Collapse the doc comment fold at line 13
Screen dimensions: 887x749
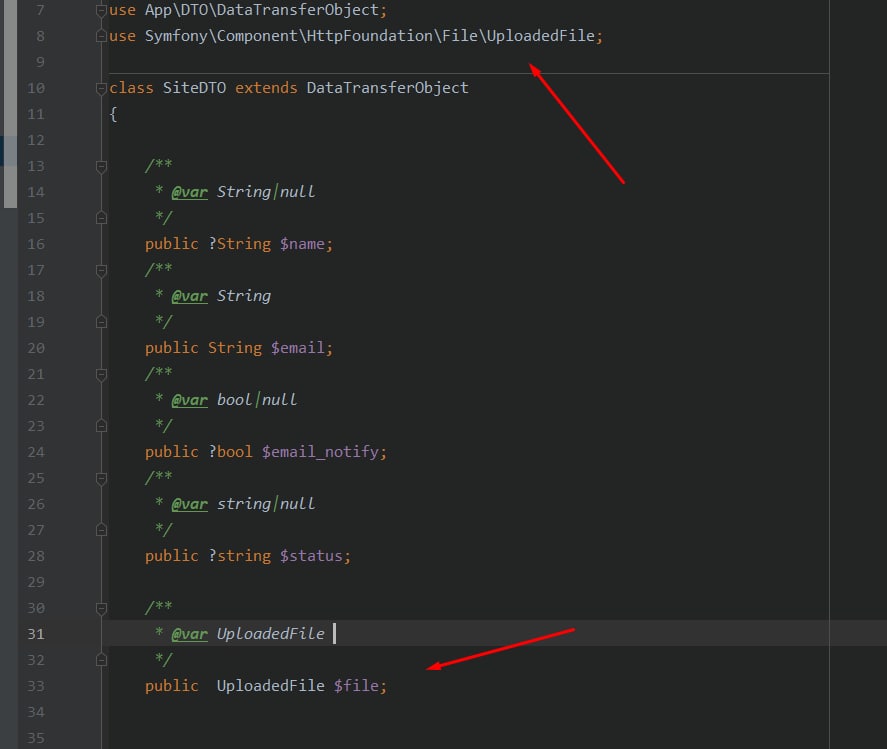(x=101, y=166)
